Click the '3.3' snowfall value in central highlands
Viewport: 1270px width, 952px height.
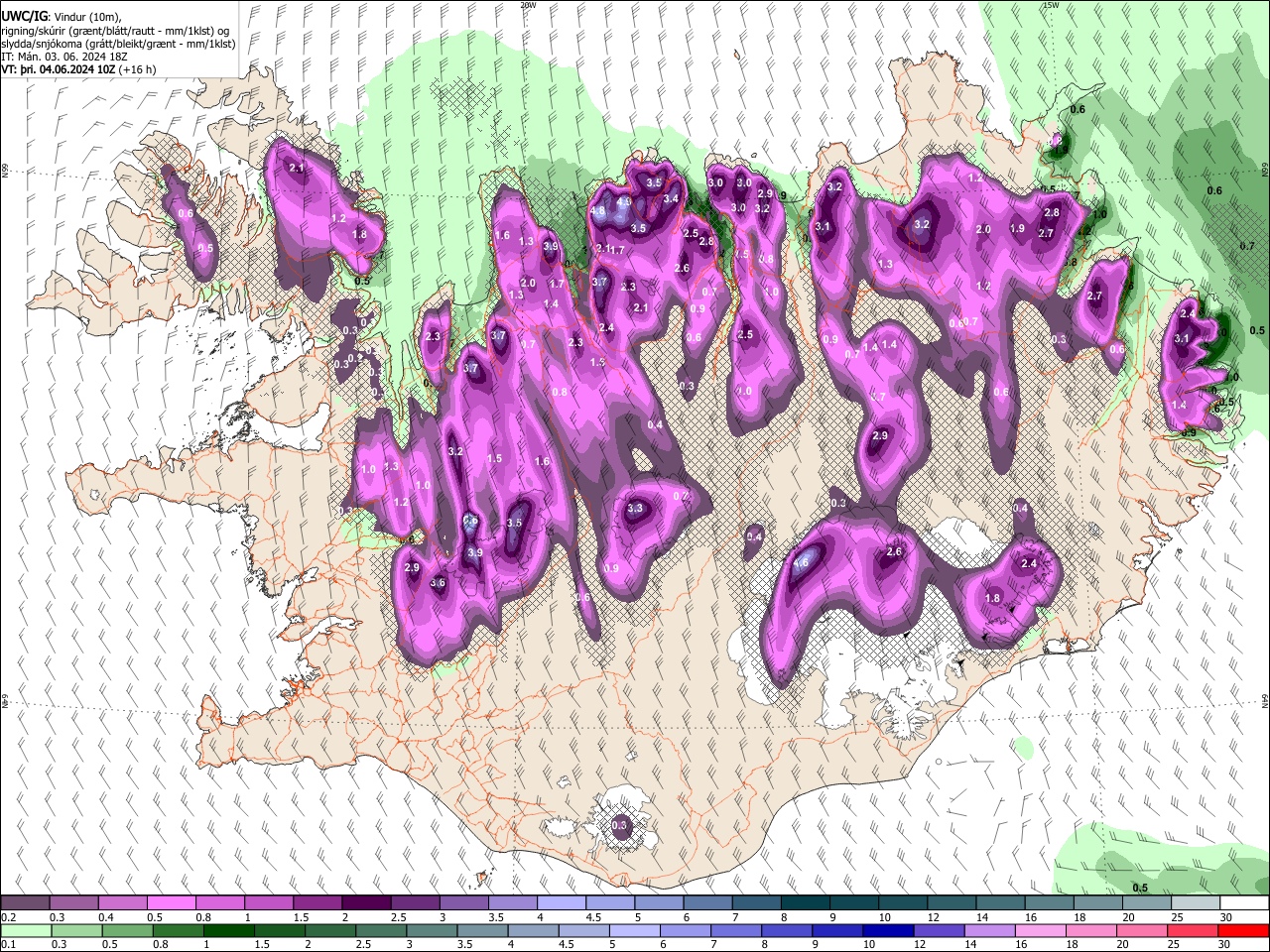636,509
